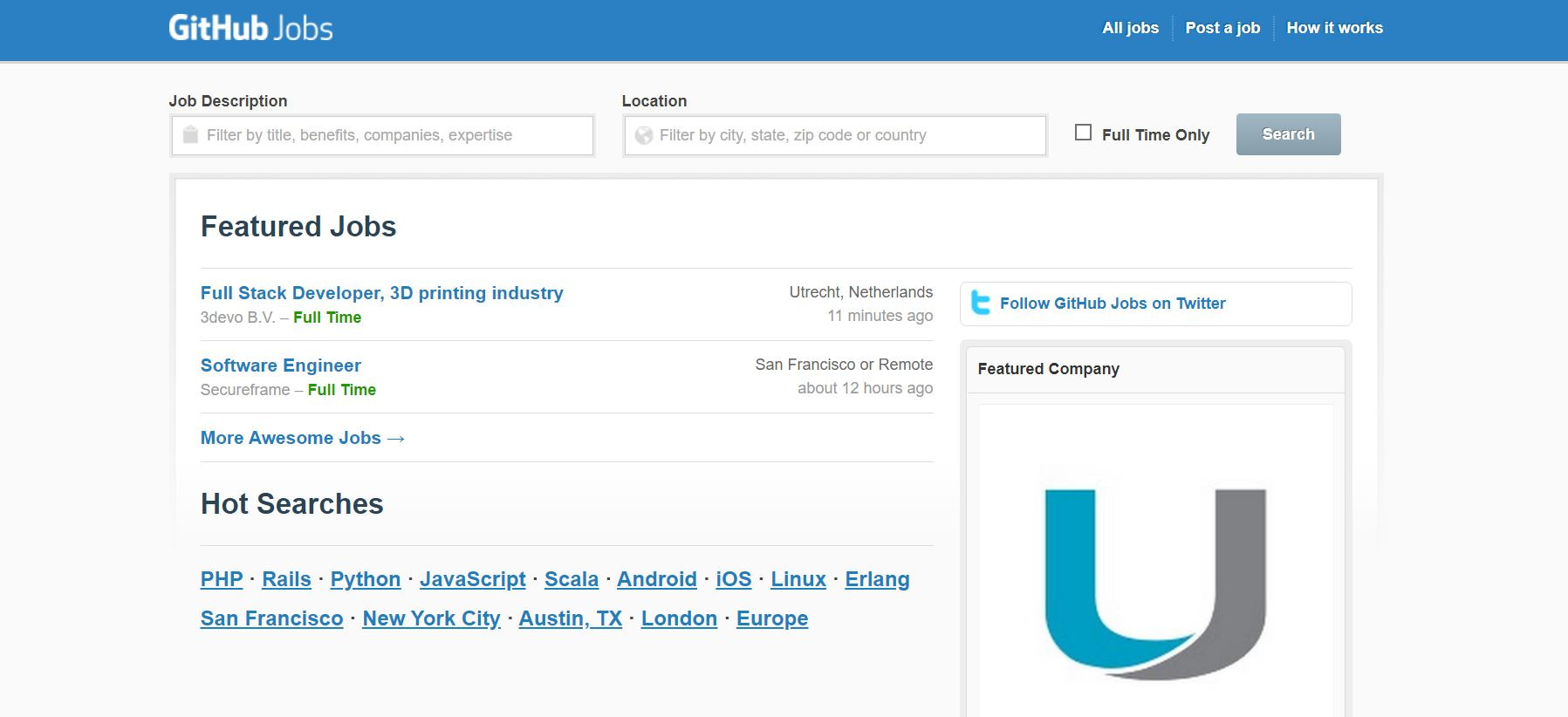1568x717 pixels.
Task: Focus the Location filter field
Action: point(835,135)
